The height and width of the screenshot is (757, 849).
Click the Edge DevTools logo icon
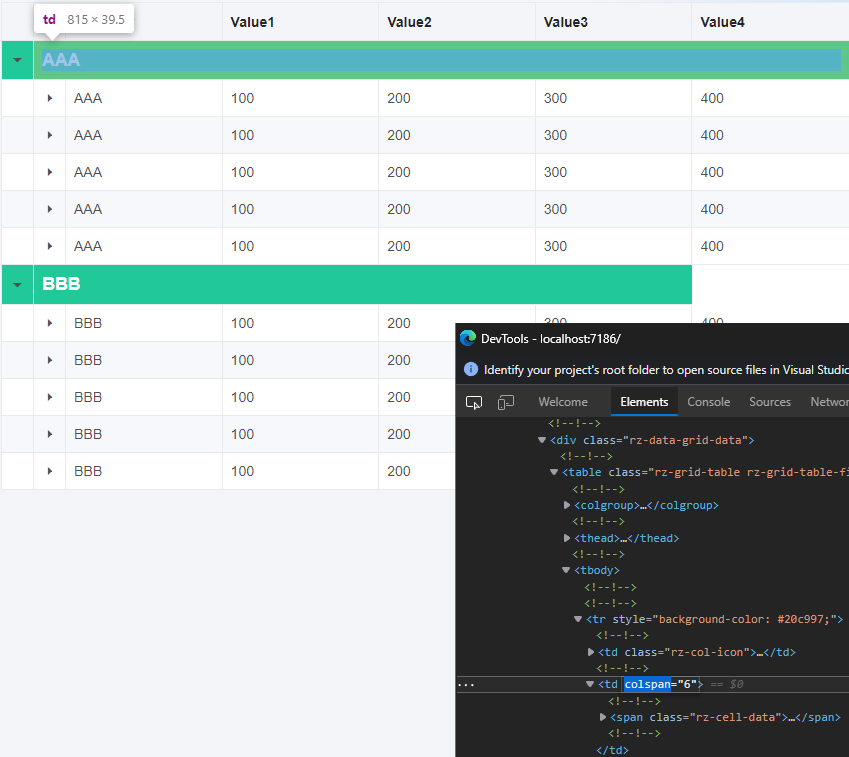[x=467, y=338]
